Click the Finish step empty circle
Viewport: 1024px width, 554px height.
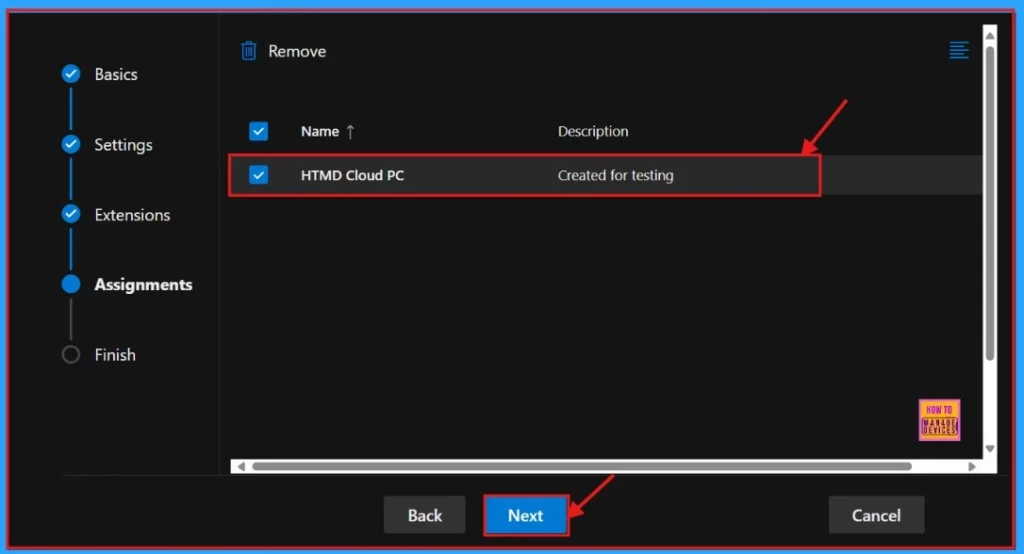tap(71, 354)
